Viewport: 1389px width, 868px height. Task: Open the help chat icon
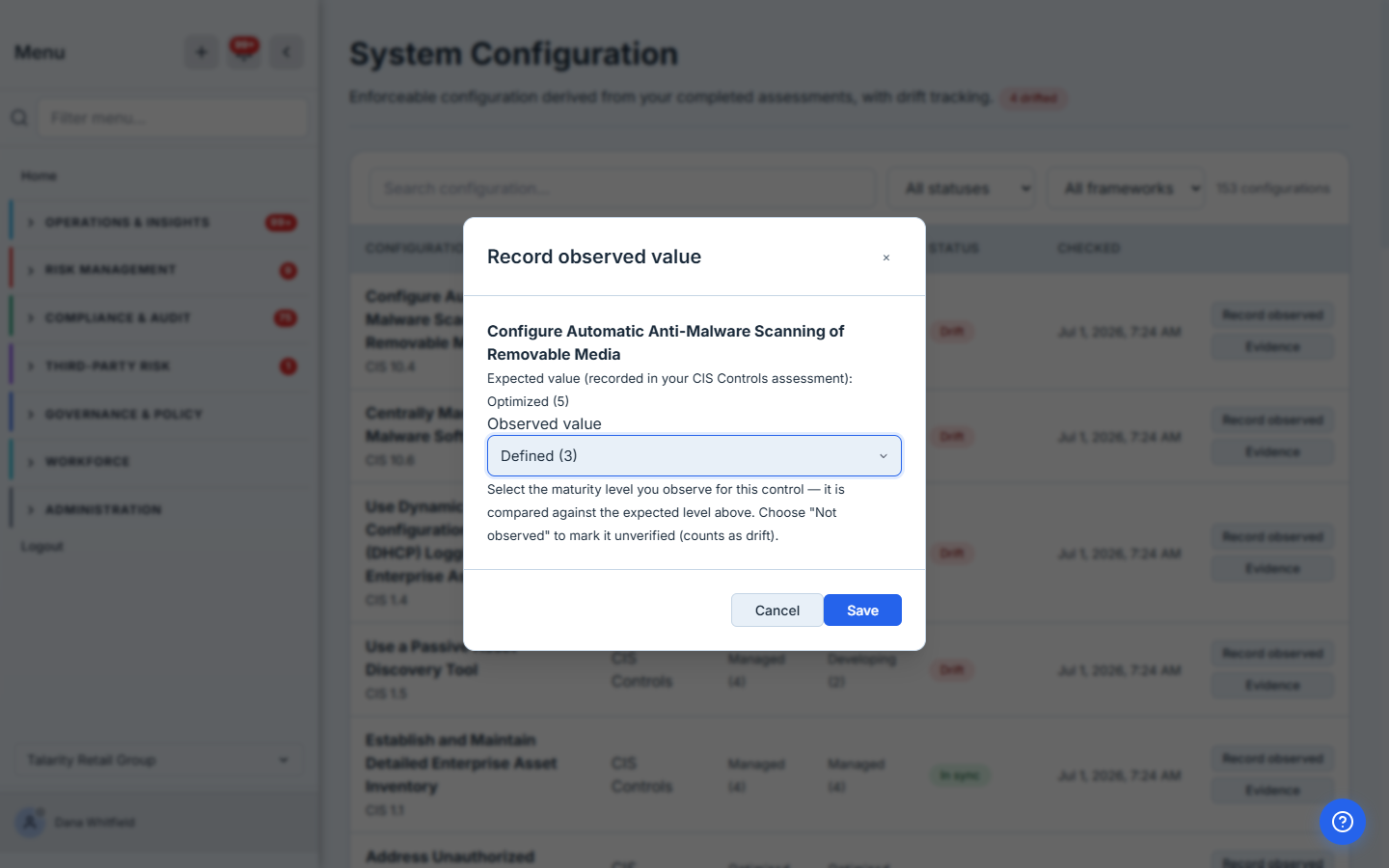[1343, 822]
